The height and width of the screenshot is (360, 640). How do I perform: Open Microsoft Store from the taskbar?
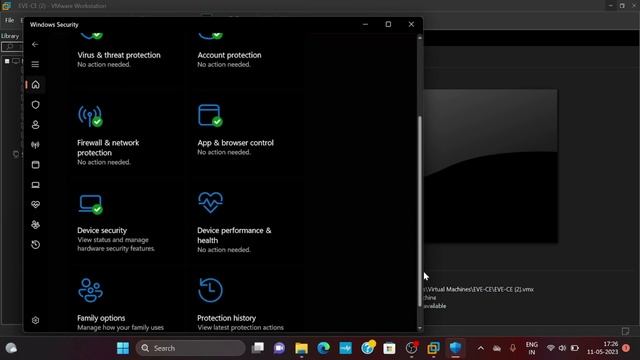coord(389,348)
